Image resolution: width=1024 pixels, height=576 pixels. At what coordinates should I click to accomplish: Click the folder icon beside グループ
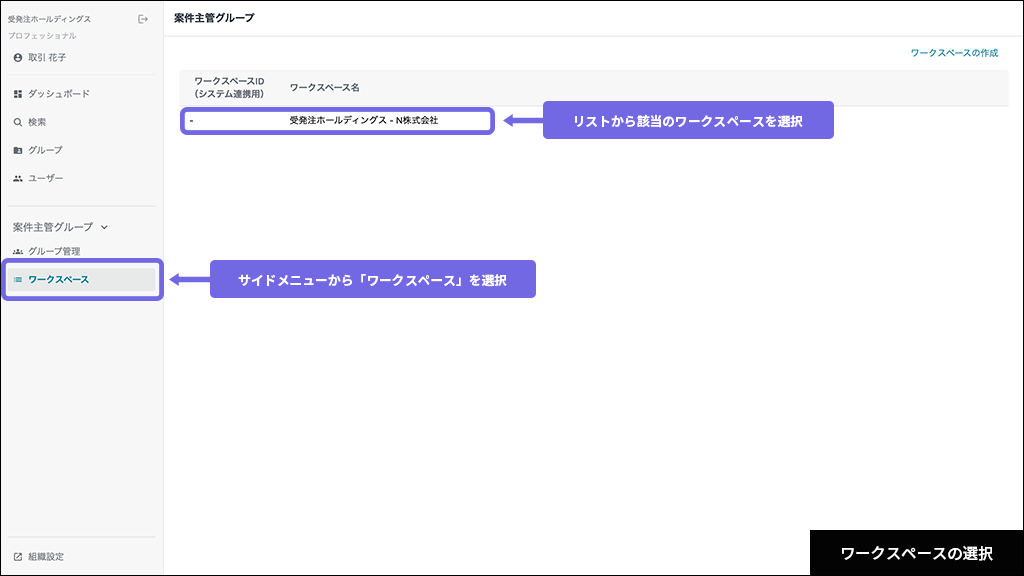pos(18,150)
